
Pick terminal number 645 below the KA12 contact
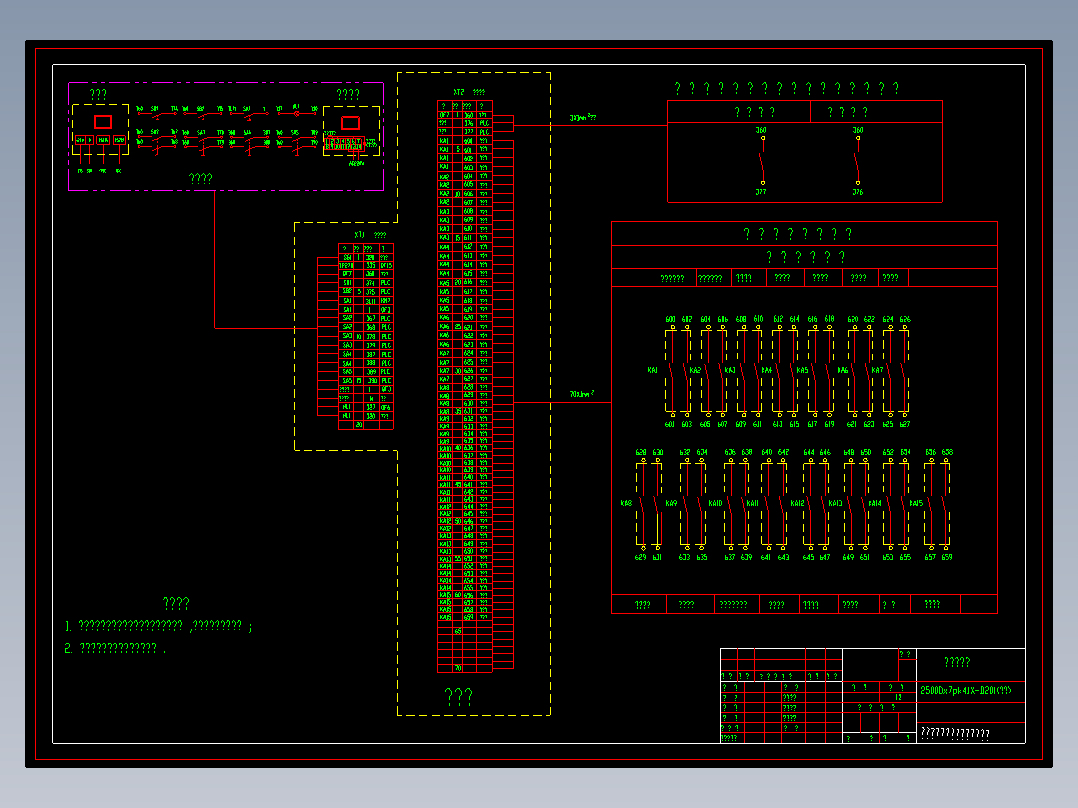(808, 558)
